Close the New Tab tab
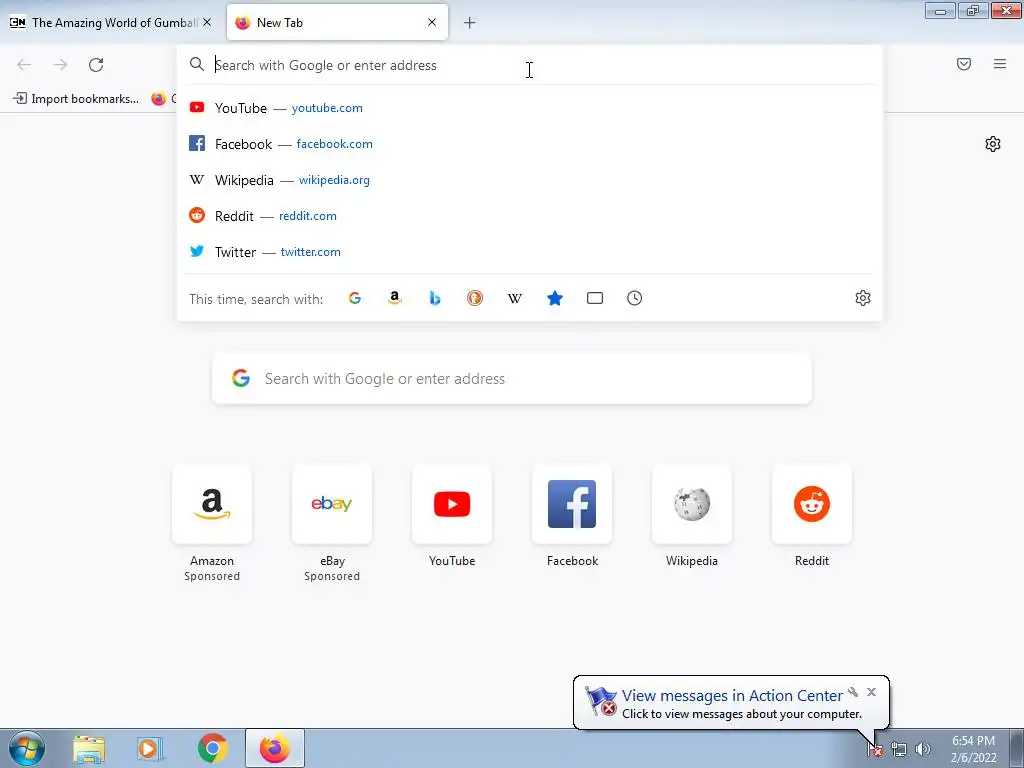This screenshot has width=1024, height=768. click(x=432, y=22)
